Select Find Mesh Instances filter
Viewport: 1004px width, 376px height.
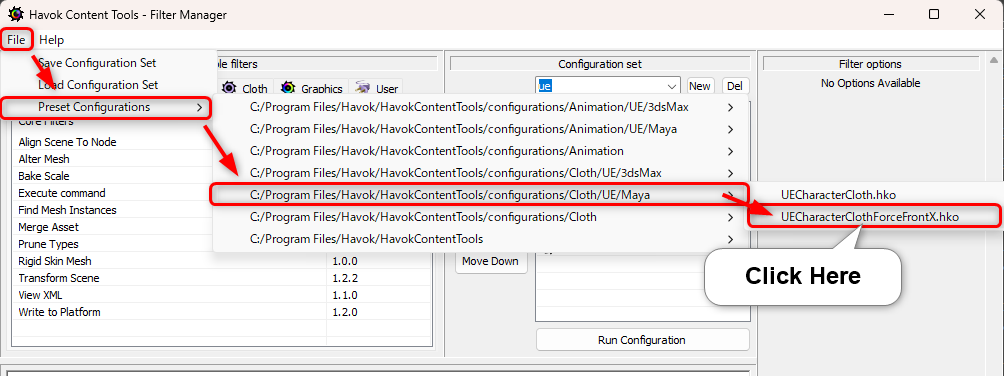(x=67, y=210)
